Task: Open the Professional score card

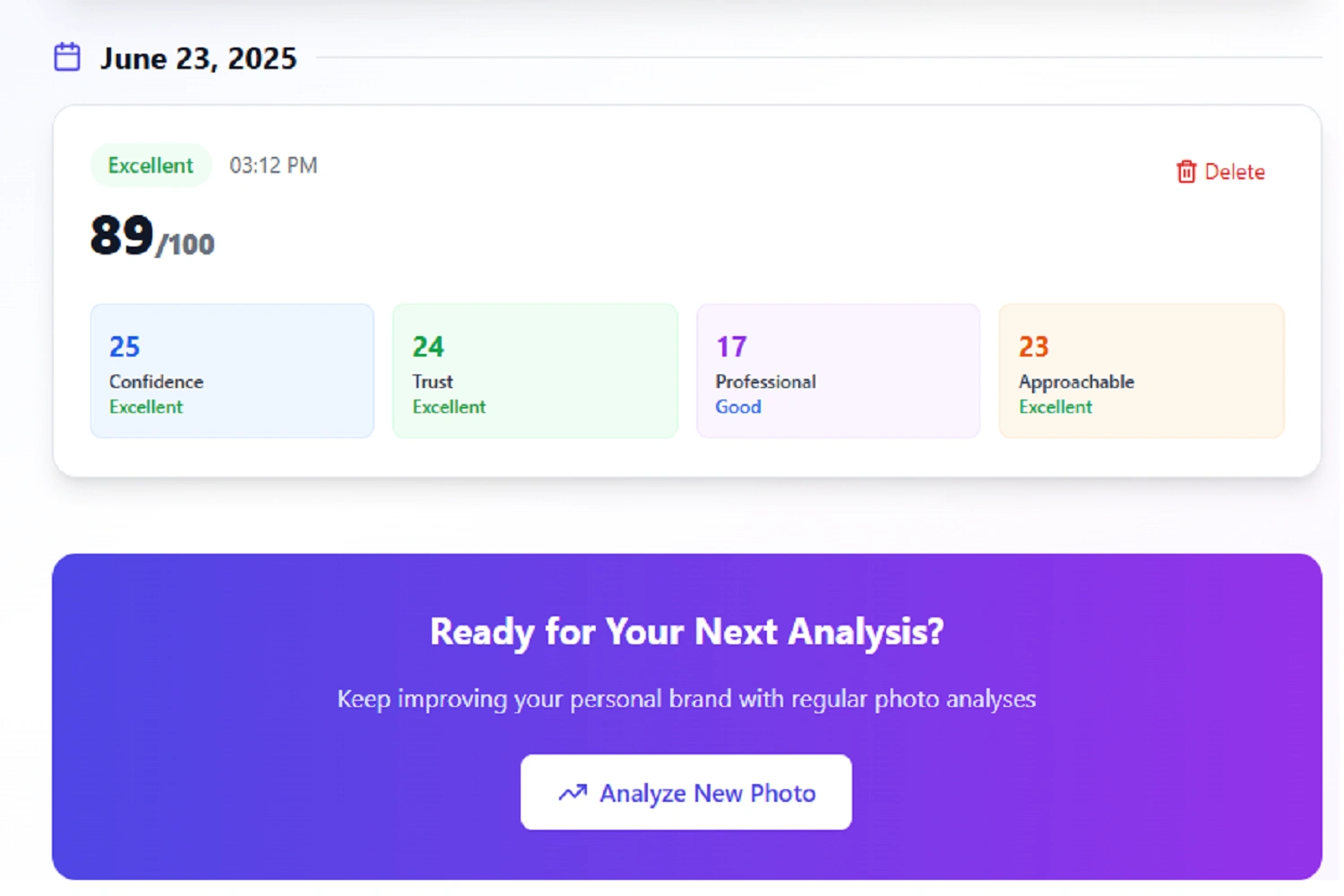Action: click(838, 371)
